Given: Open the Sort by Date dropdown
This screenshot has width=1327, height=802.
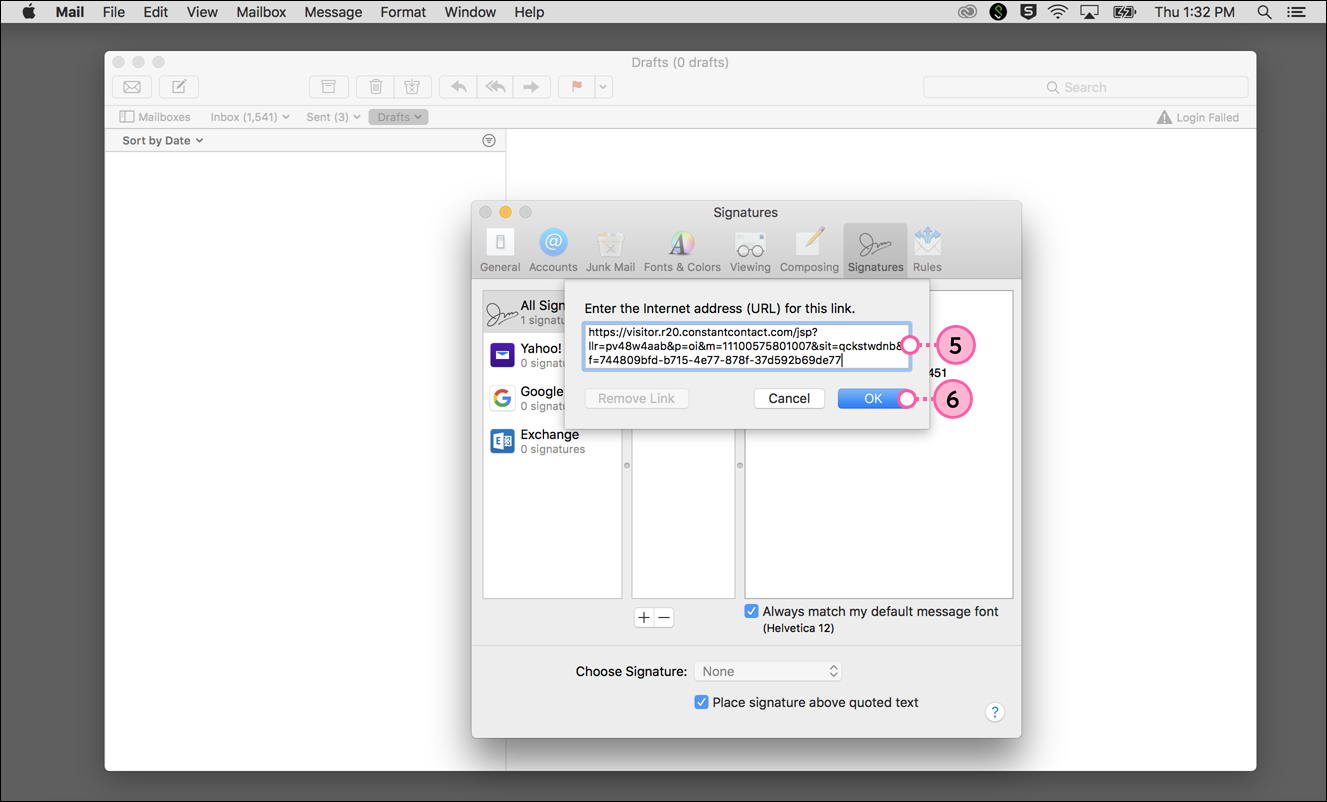Looking at the screenshot, I should 163,141.
